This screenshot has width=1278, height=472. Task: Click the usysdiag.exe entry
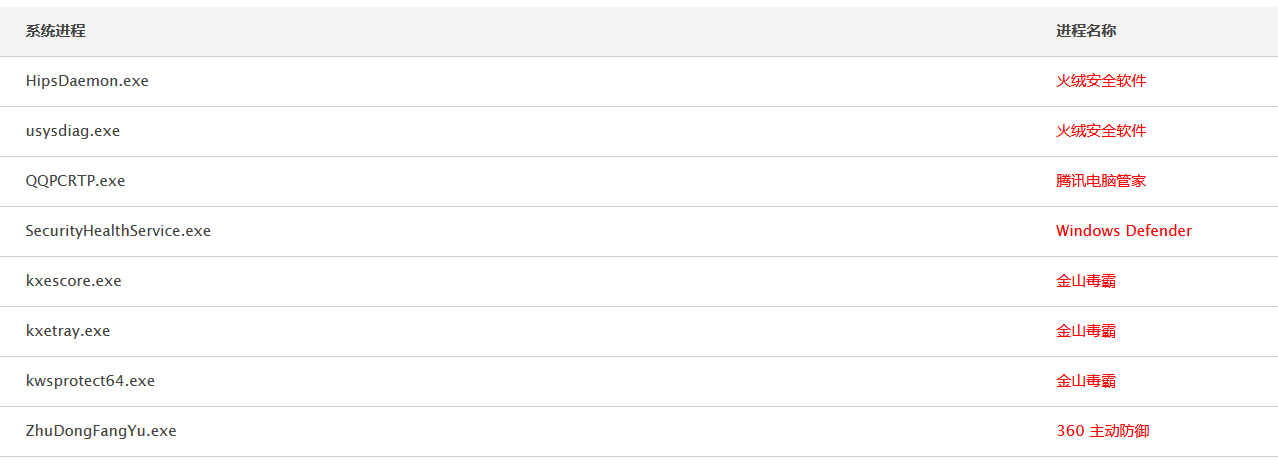[x=73, y=131]
